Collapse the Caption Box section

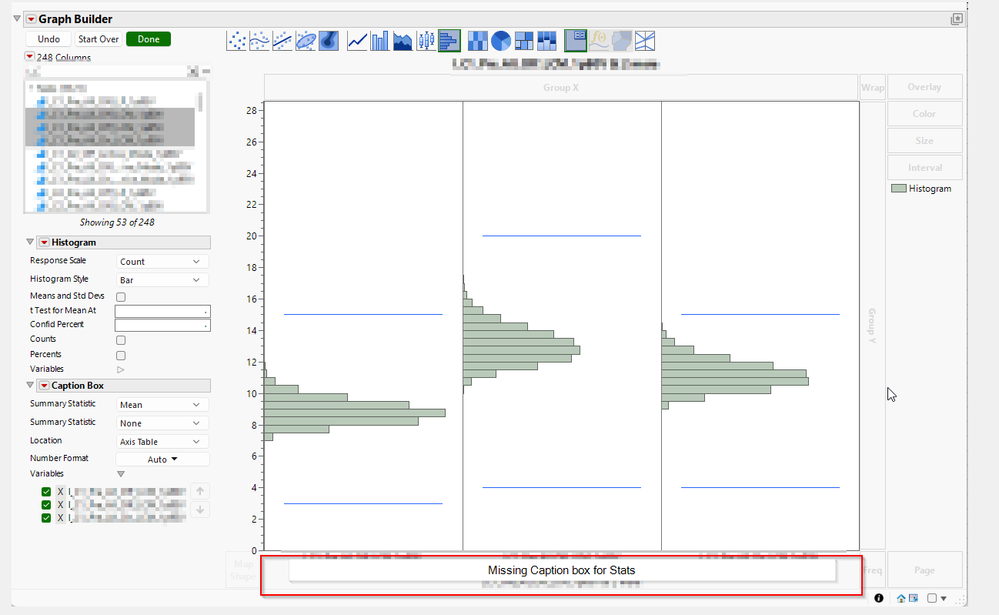30,385
